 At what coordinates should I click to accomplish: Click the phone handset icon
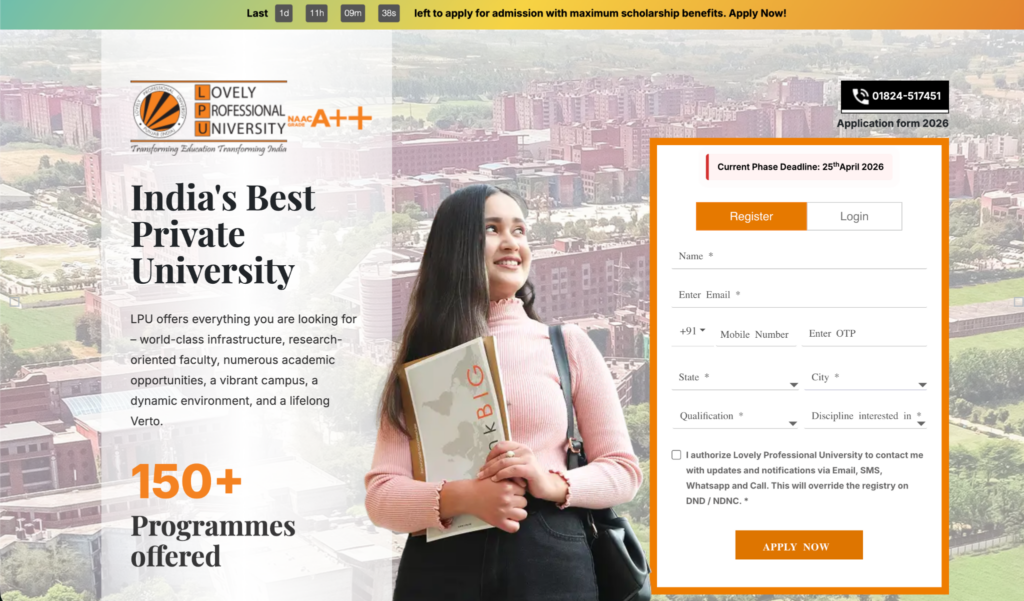tap(860, 96)
